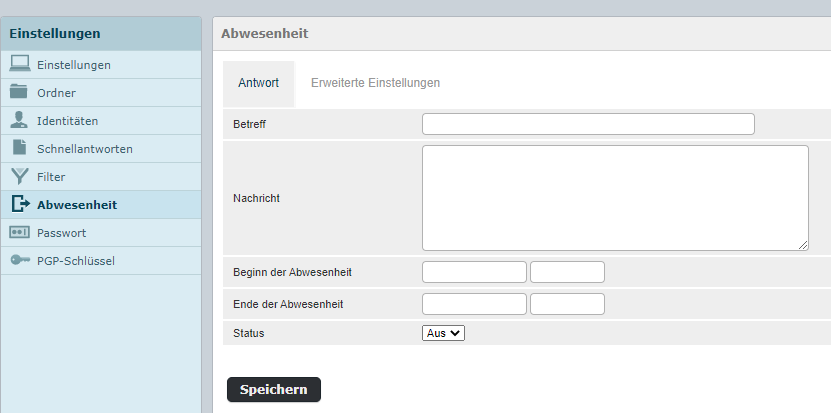Click the Abwesenheit exit-arrow icon
The image size is (831, 413).
click(x=20, y=204)
